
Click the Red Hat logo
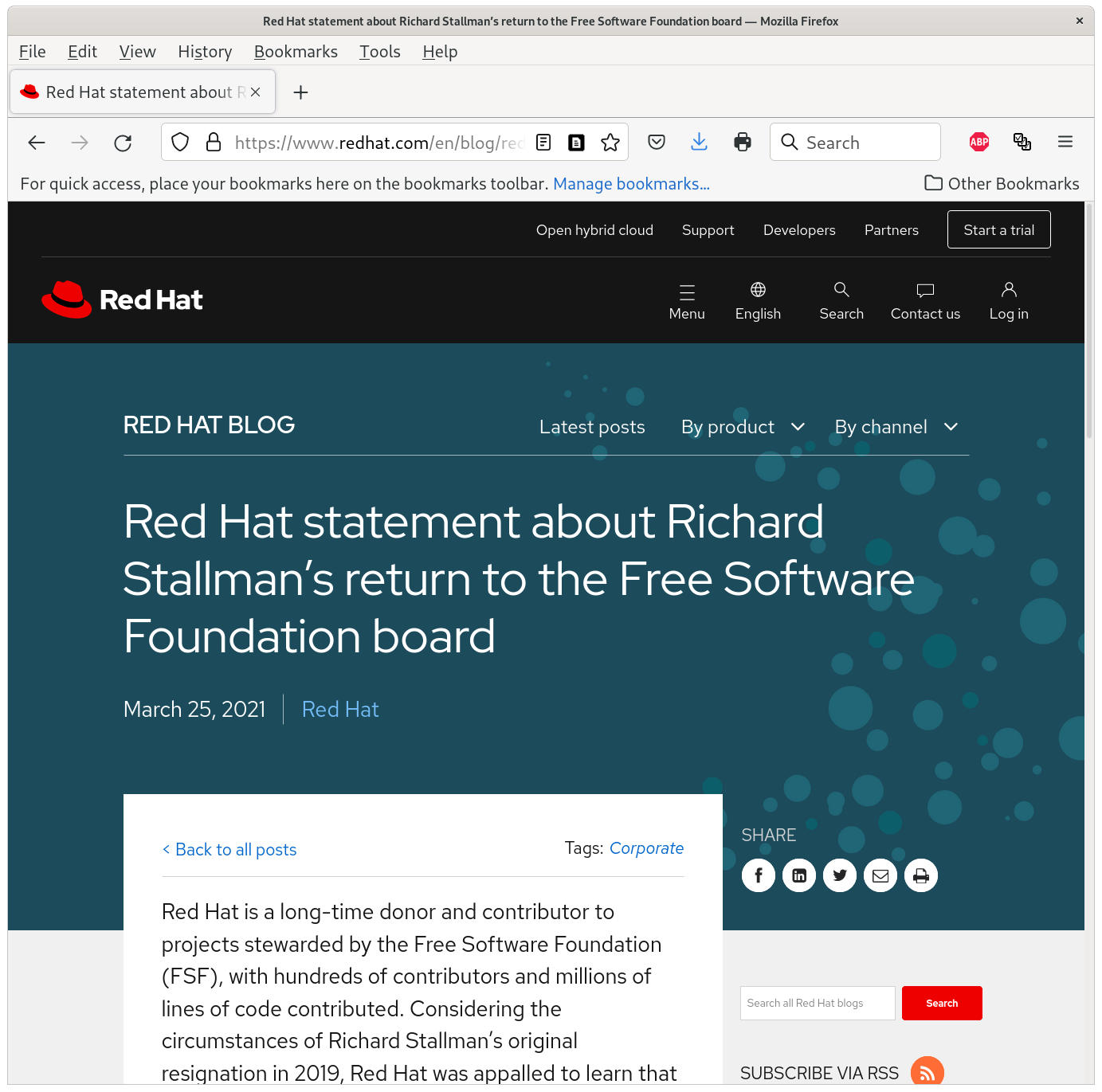122,299
